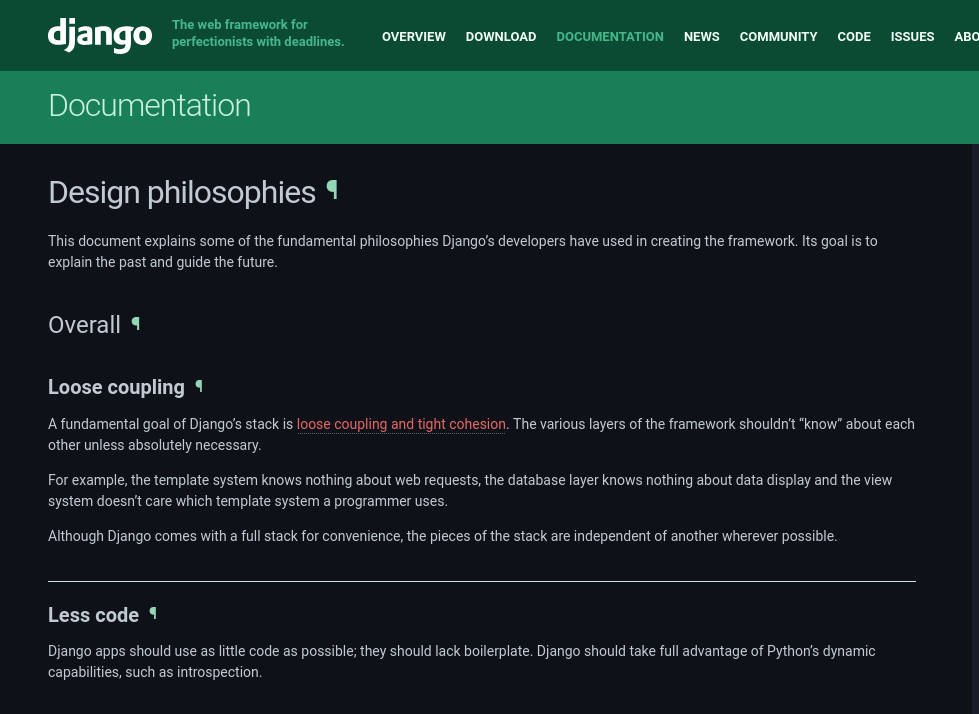Image resolution: width=979 pixels, height=714 pixels.
Task: Open the Code nav item
Action: [x=853, y=37]
